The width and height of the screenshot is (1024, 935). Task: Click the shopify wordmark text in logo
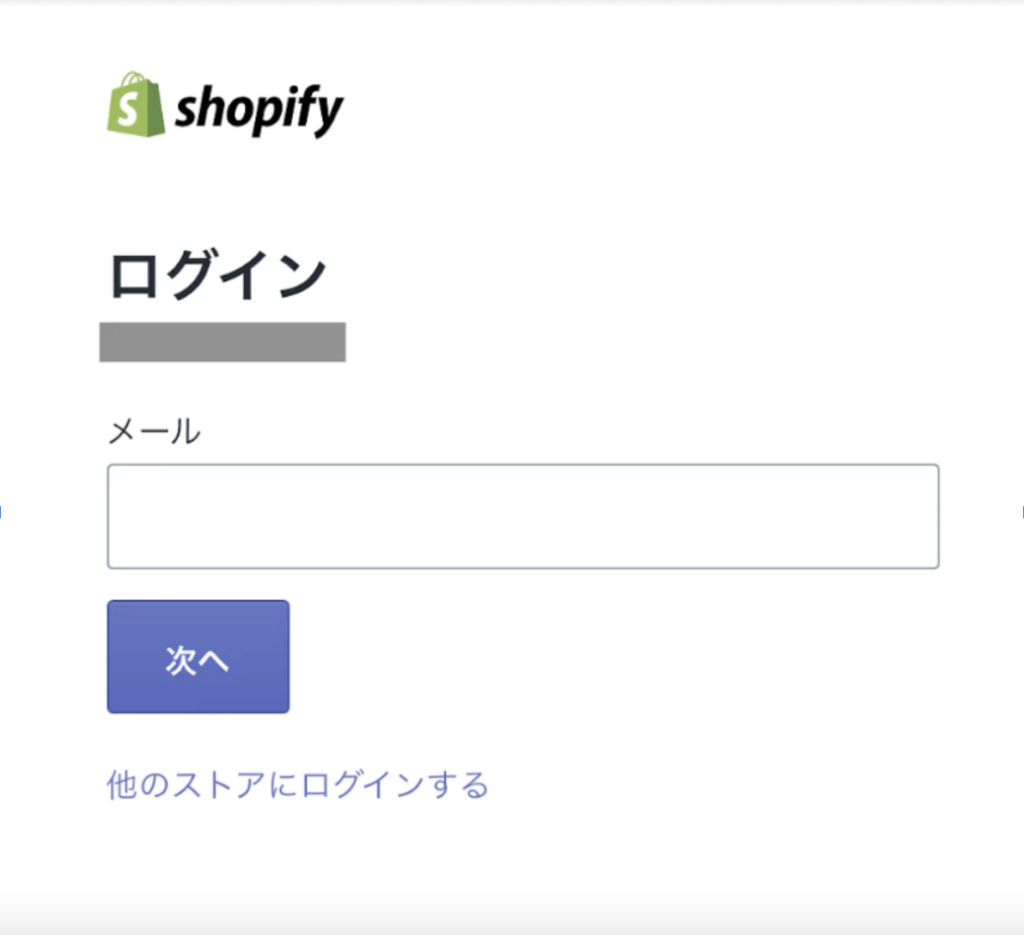(259, 110)
